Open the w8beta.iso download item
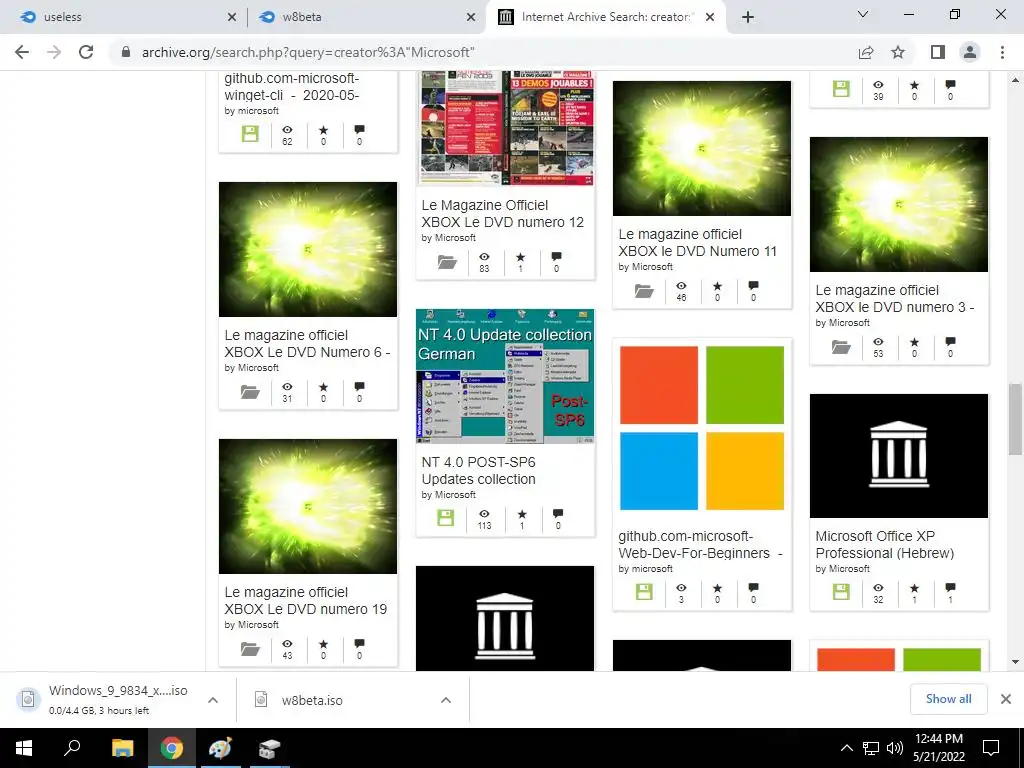 312,700
